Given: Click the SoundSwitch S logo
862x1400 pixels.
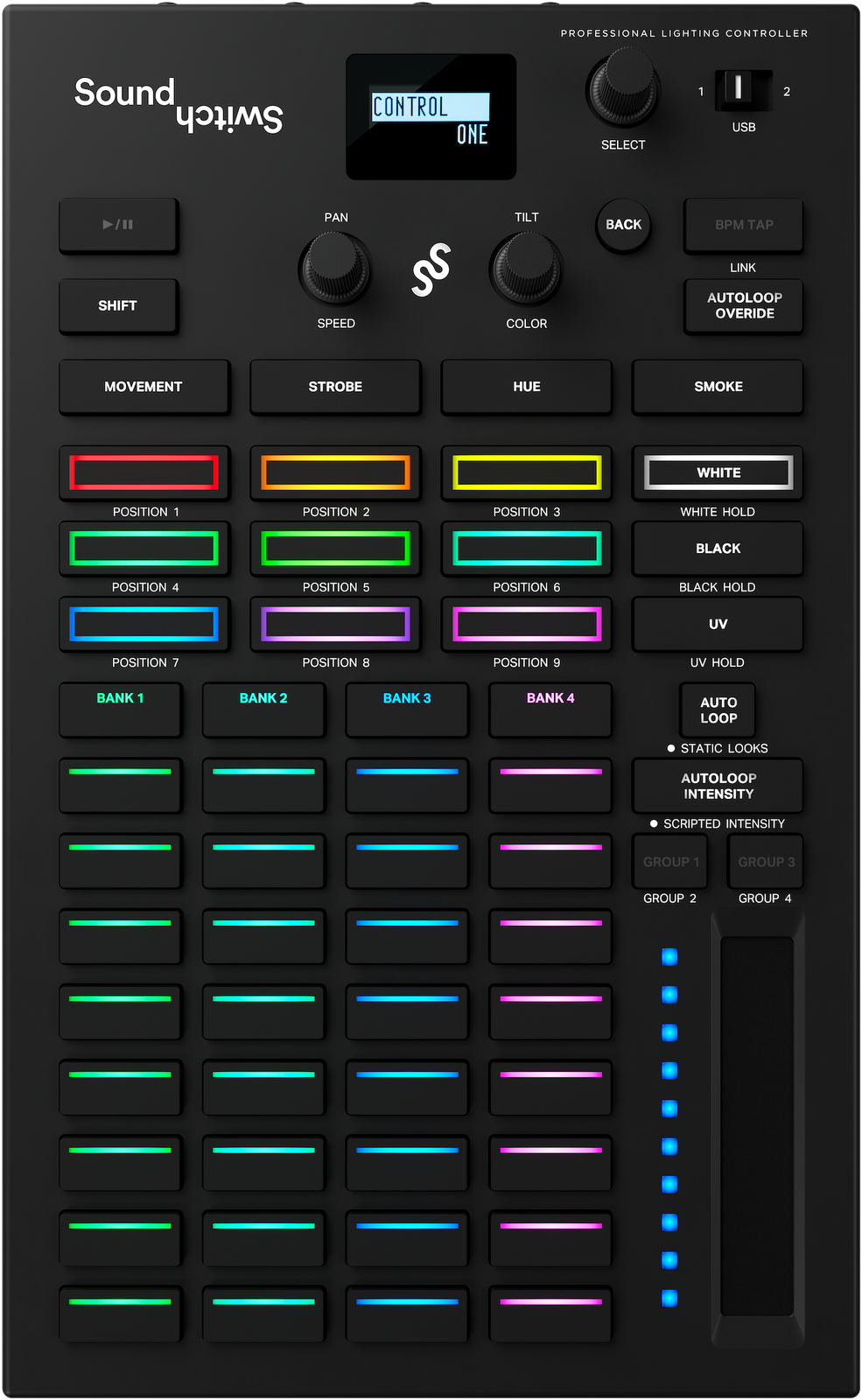Looking at the screenshot, I should click(431, 269).
